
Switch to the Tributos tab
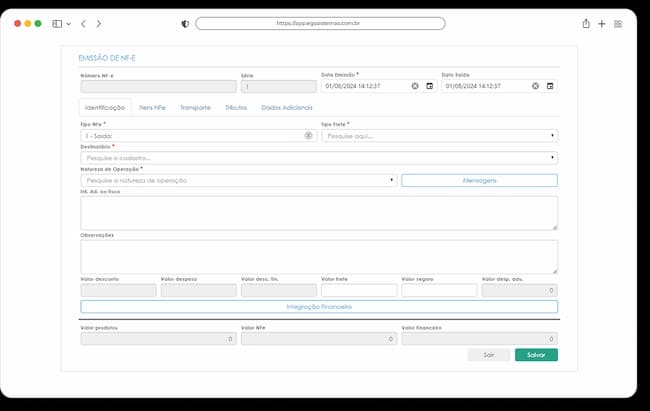tap(236, 107)
